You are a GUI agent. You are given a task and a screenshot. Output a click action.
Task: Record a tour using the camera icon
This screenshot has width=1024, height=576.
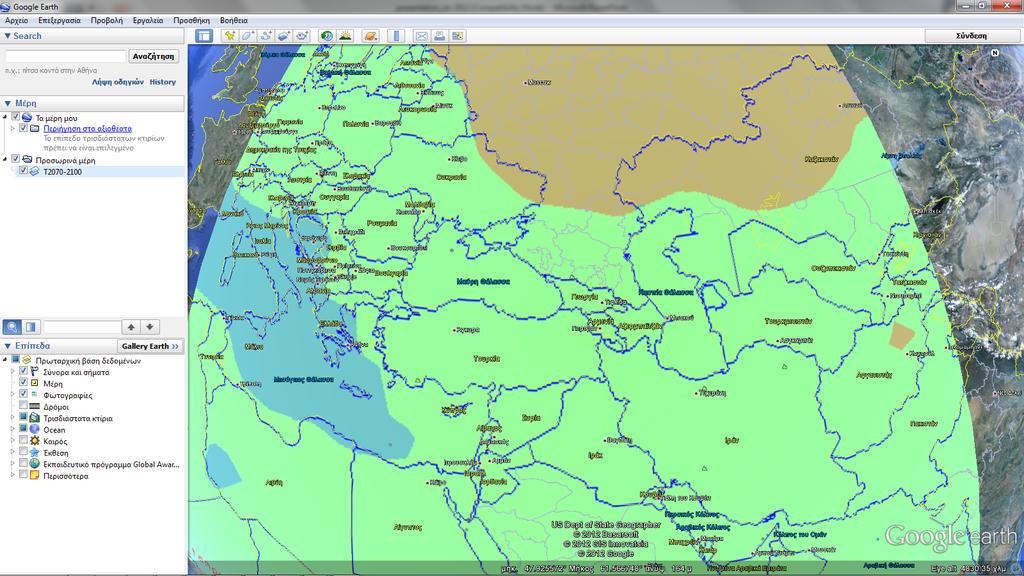tap(302, 36)
